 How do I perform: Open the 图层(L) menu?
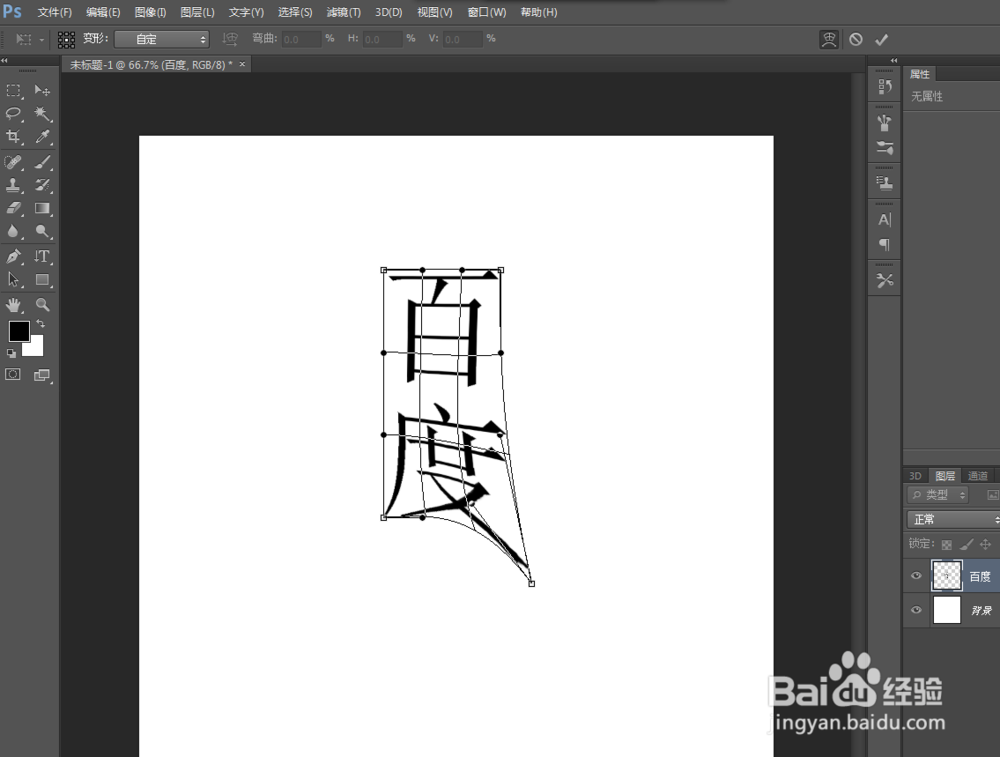[x=197, y=12]
